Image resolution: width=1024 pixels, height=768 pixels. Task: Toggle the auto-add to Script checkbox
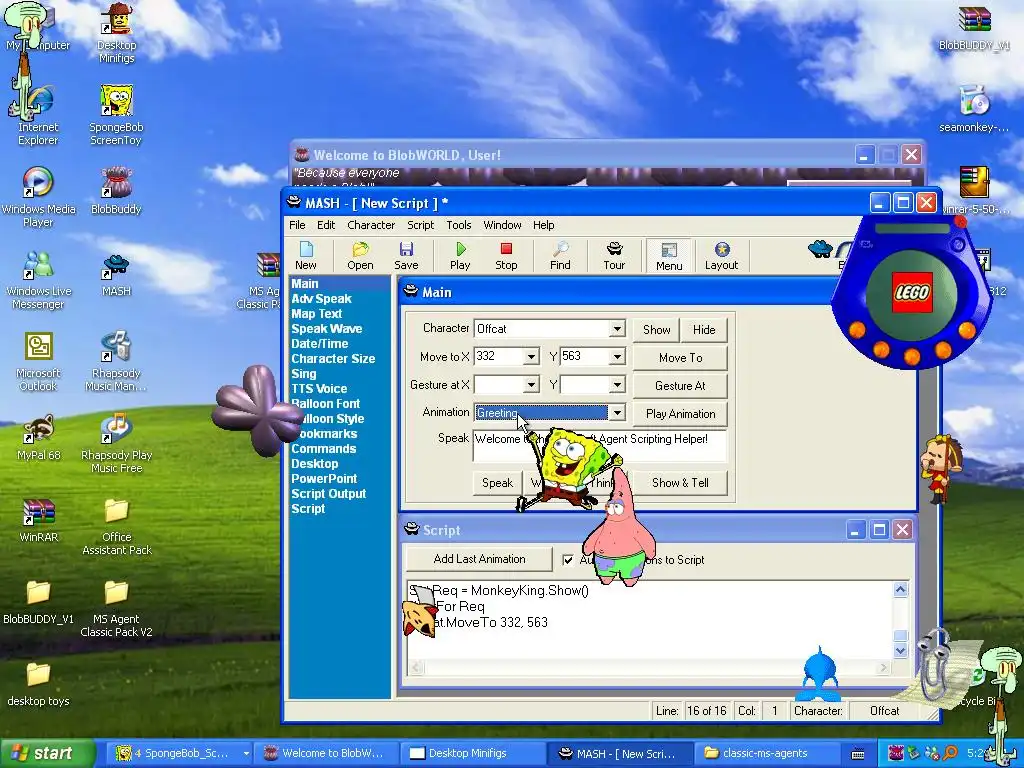(x=568, y=560)
